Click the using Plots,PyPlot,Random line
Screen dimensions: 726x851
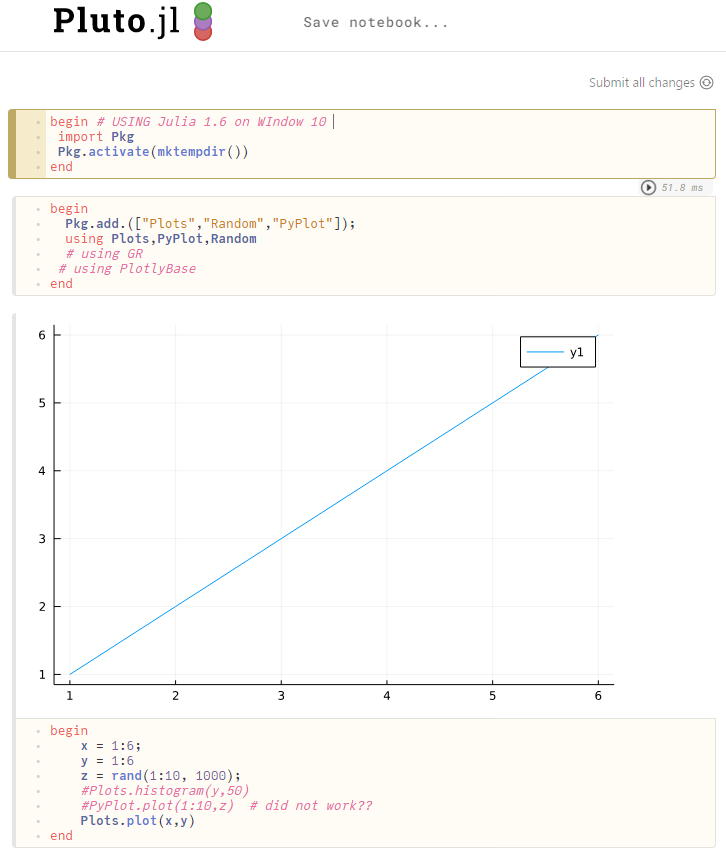(161, 239)
